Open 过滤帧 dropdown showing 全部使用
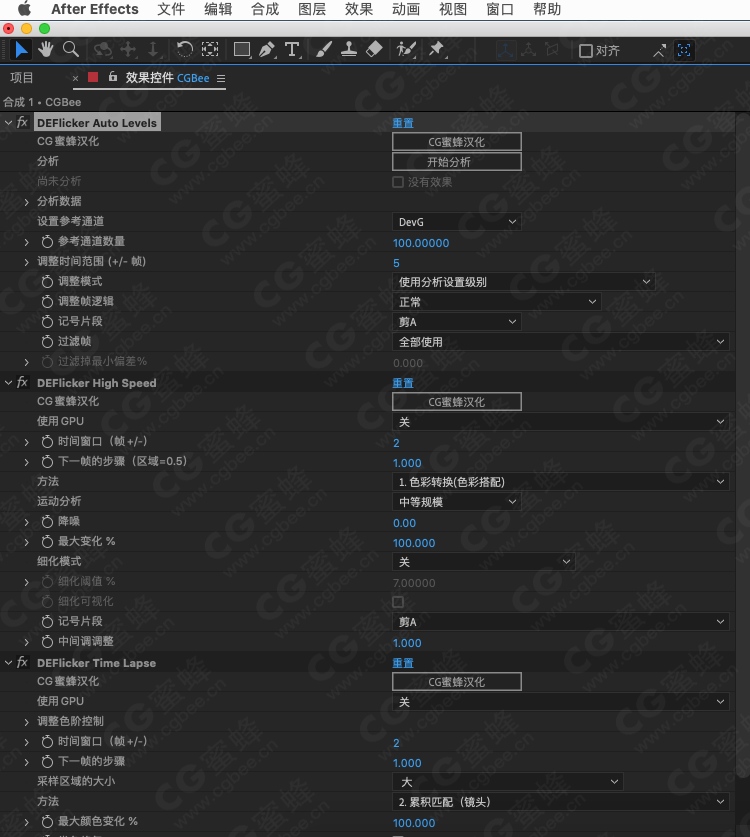This screenshot has height=837, width=750. (561, 342)
